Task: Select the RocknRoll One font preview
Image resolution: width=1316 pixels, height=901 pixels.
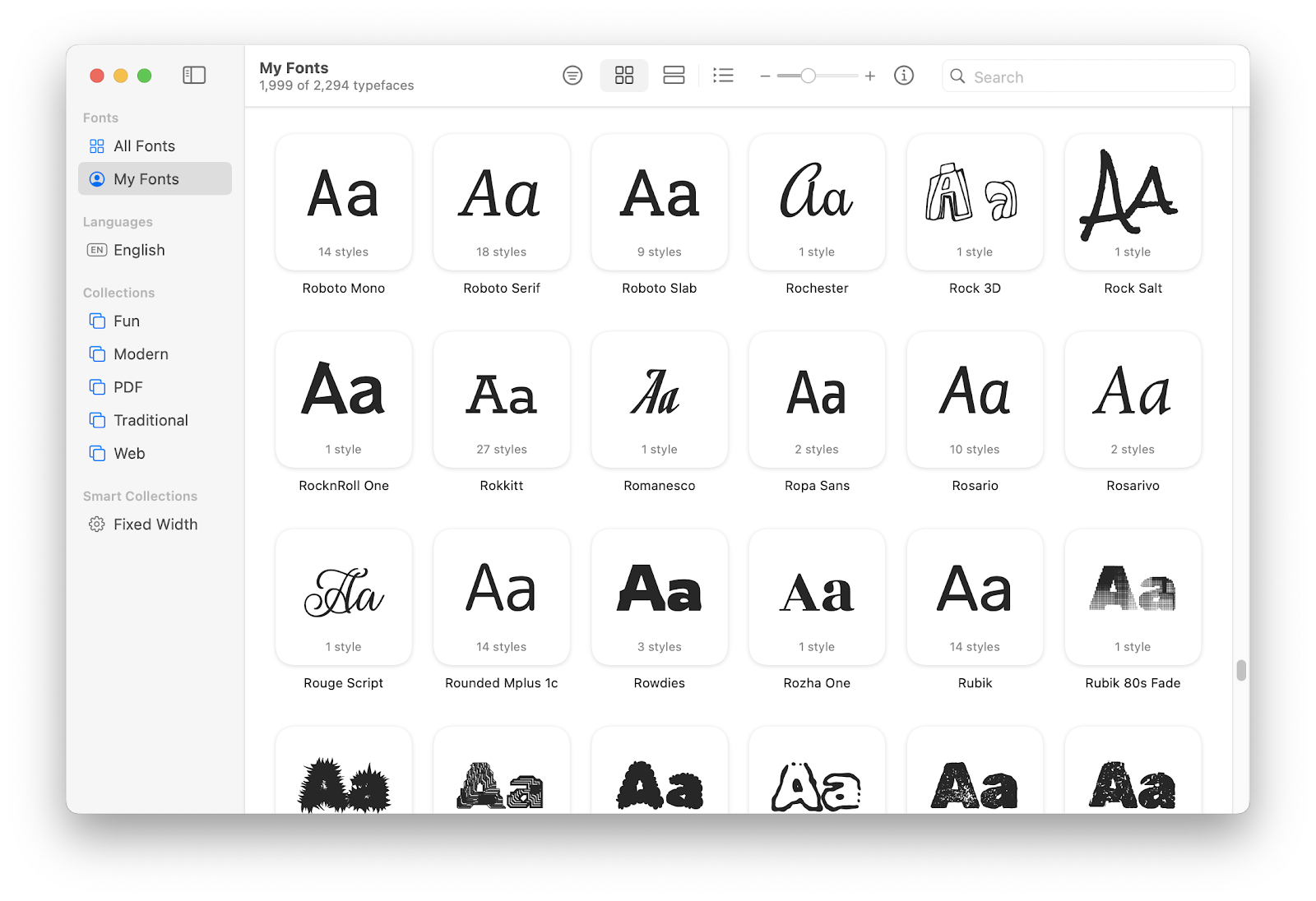Action: (344, 400)
